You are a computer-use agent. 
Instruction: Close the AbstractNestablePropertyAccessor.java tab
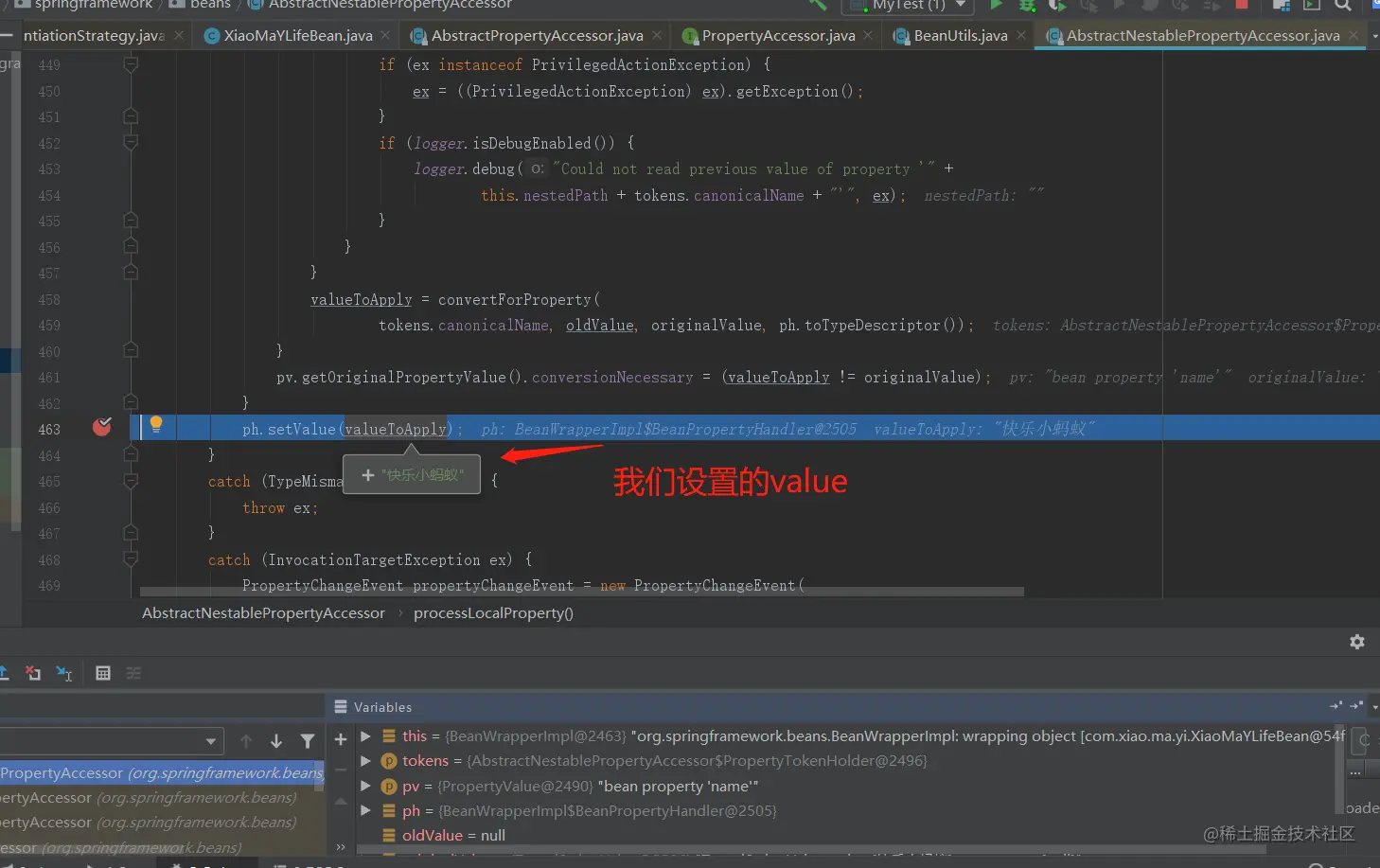1354,36
